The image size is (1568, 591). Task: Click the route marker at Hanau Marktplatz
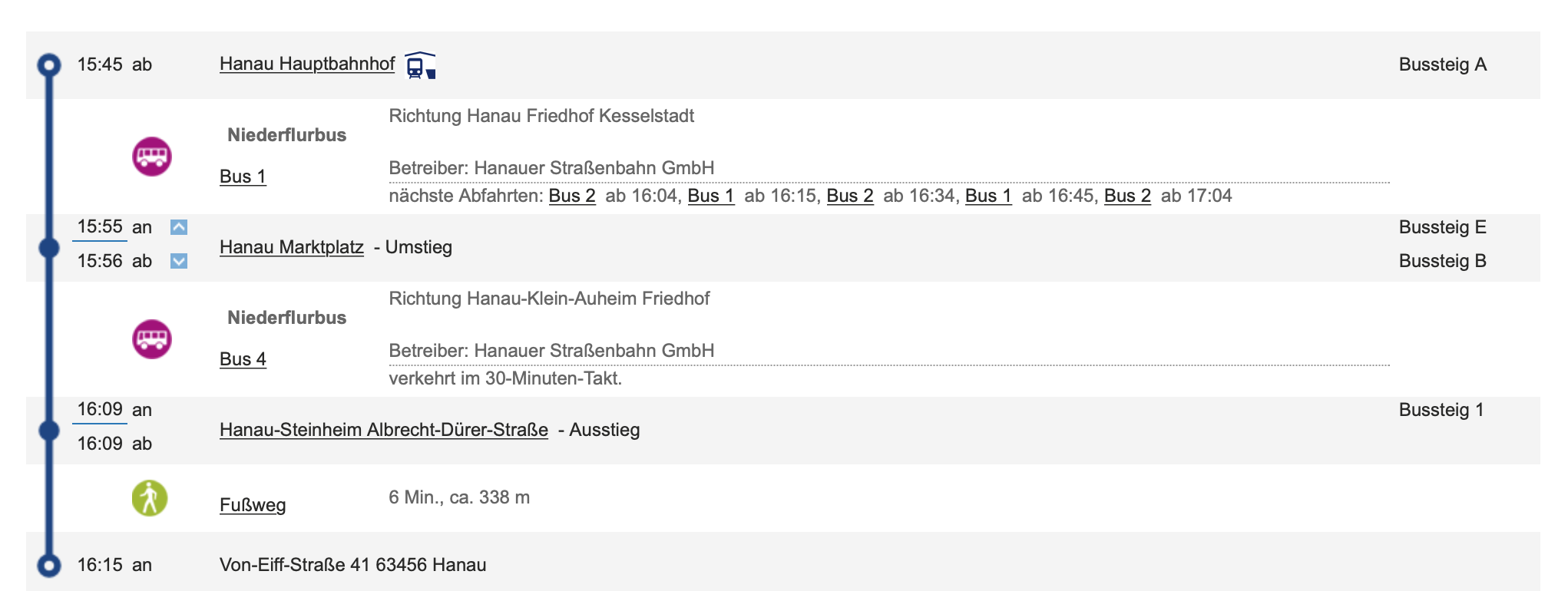49,248
